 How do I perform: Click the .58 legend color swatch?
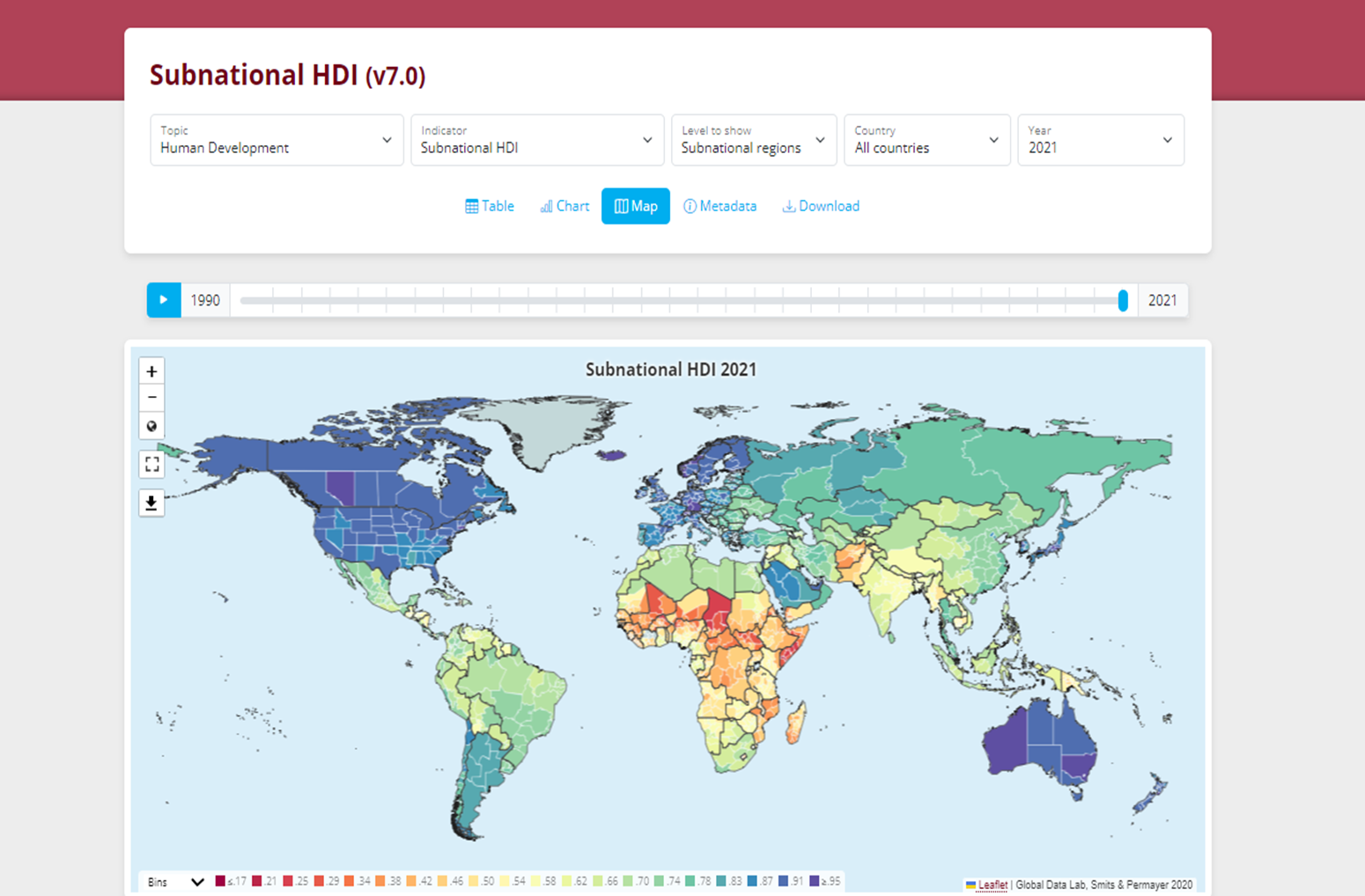point(535,881)
